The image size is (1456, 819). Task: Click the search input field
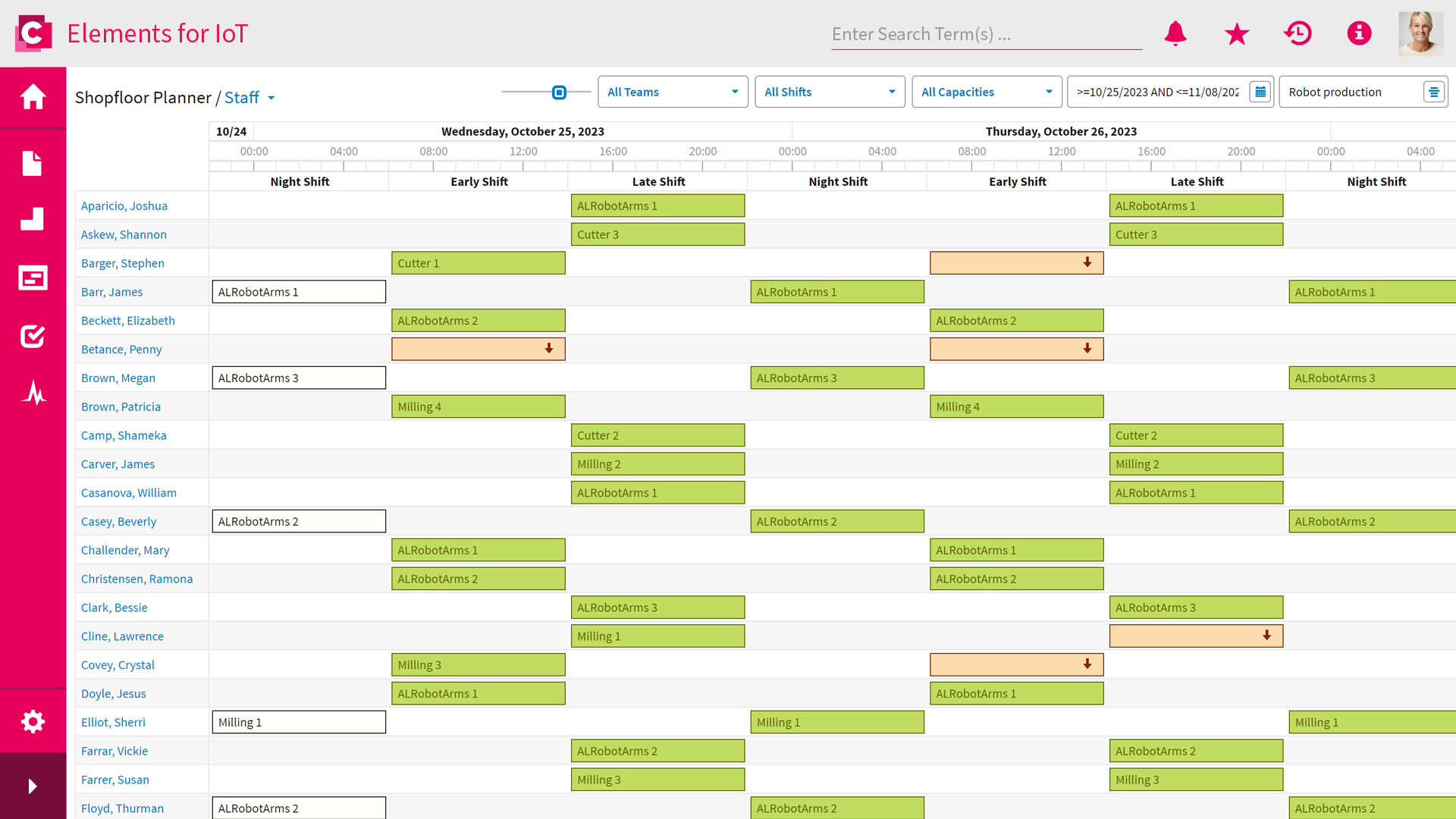986,33
